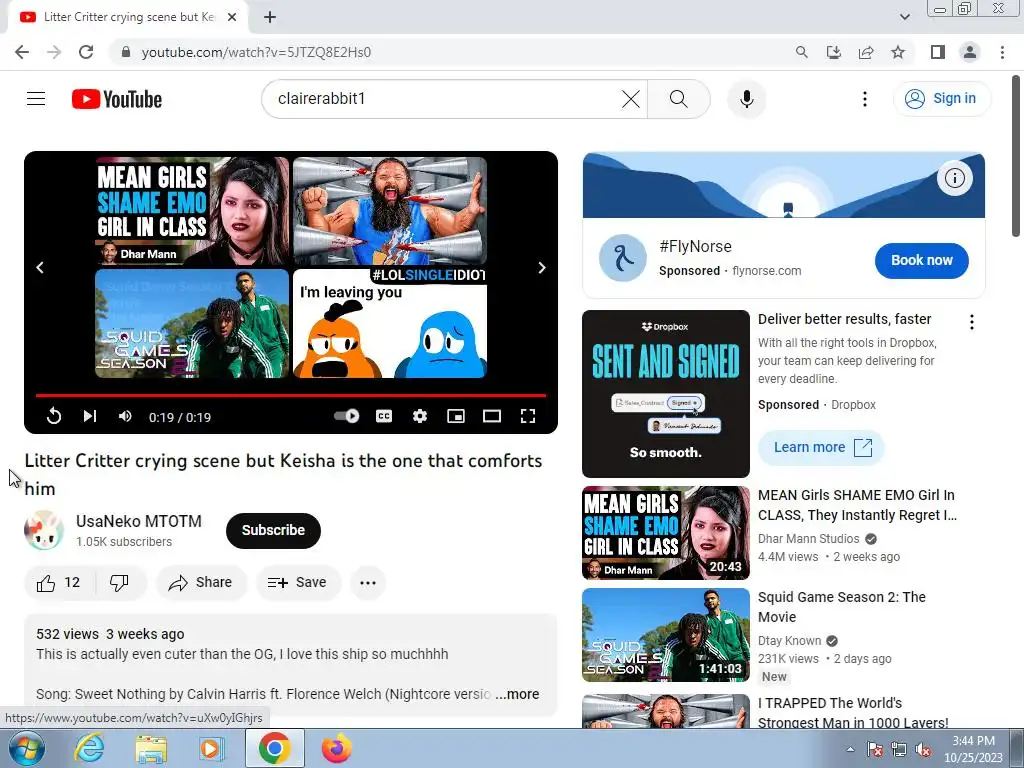Open ad info icon on FlyNorse banner
Viewport: 1024px width, 768px height.
coord(954,178)
